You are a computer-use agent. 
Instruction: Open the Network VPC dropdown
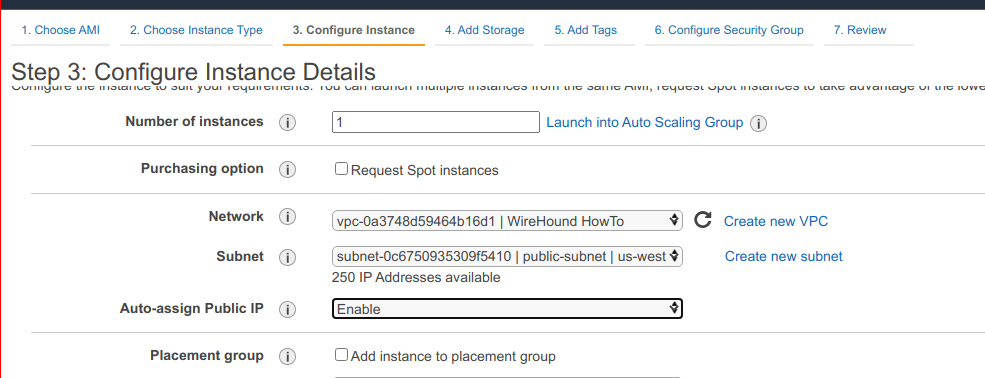pyautogui.click(x=507, y=220)
